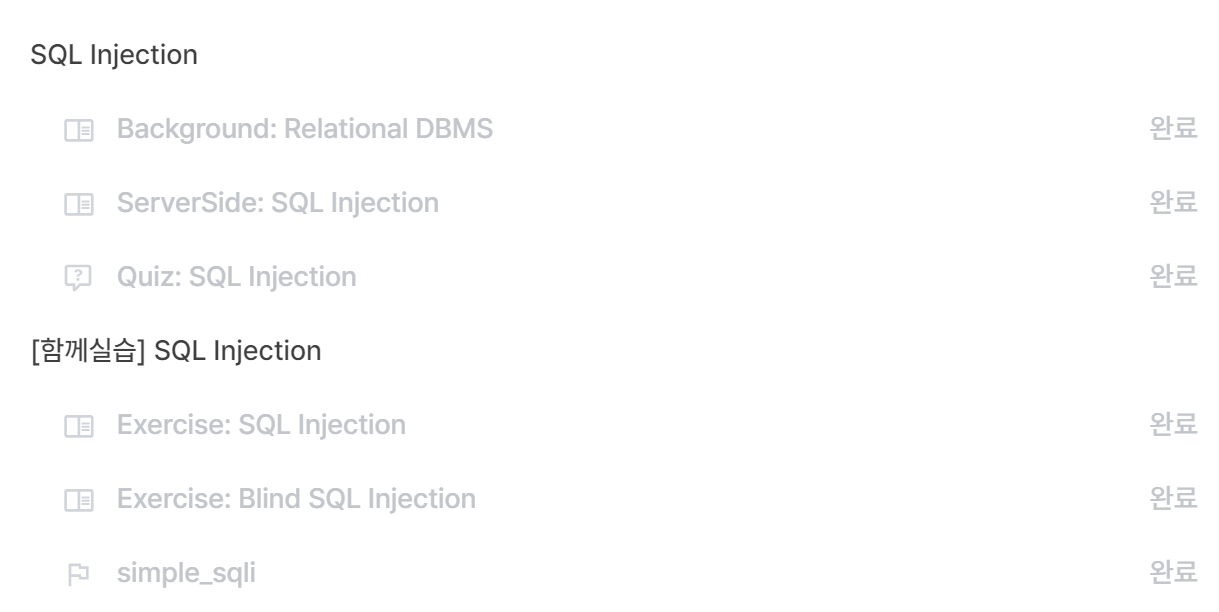Viewport: 1219px width, 612px height.
Task: Click the flag icon beside simple_sqli
Action: [76, 573]
